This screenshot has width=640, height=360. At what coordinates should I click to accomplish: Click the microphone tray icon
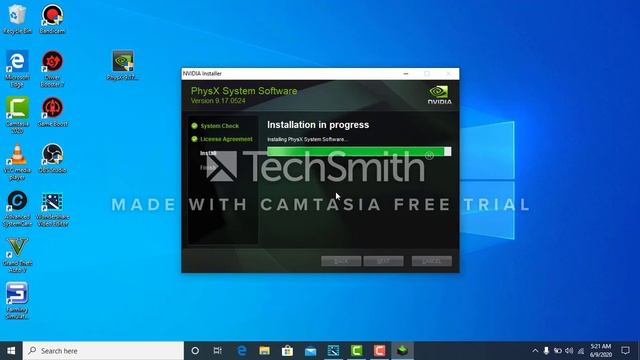coord(546,351)
